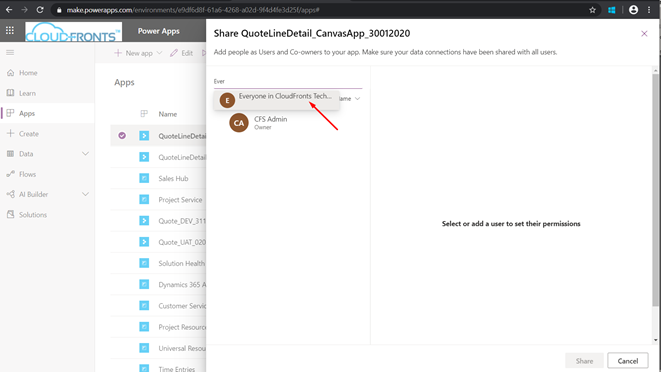Click the browser reload button

click(x=40, y=10)
